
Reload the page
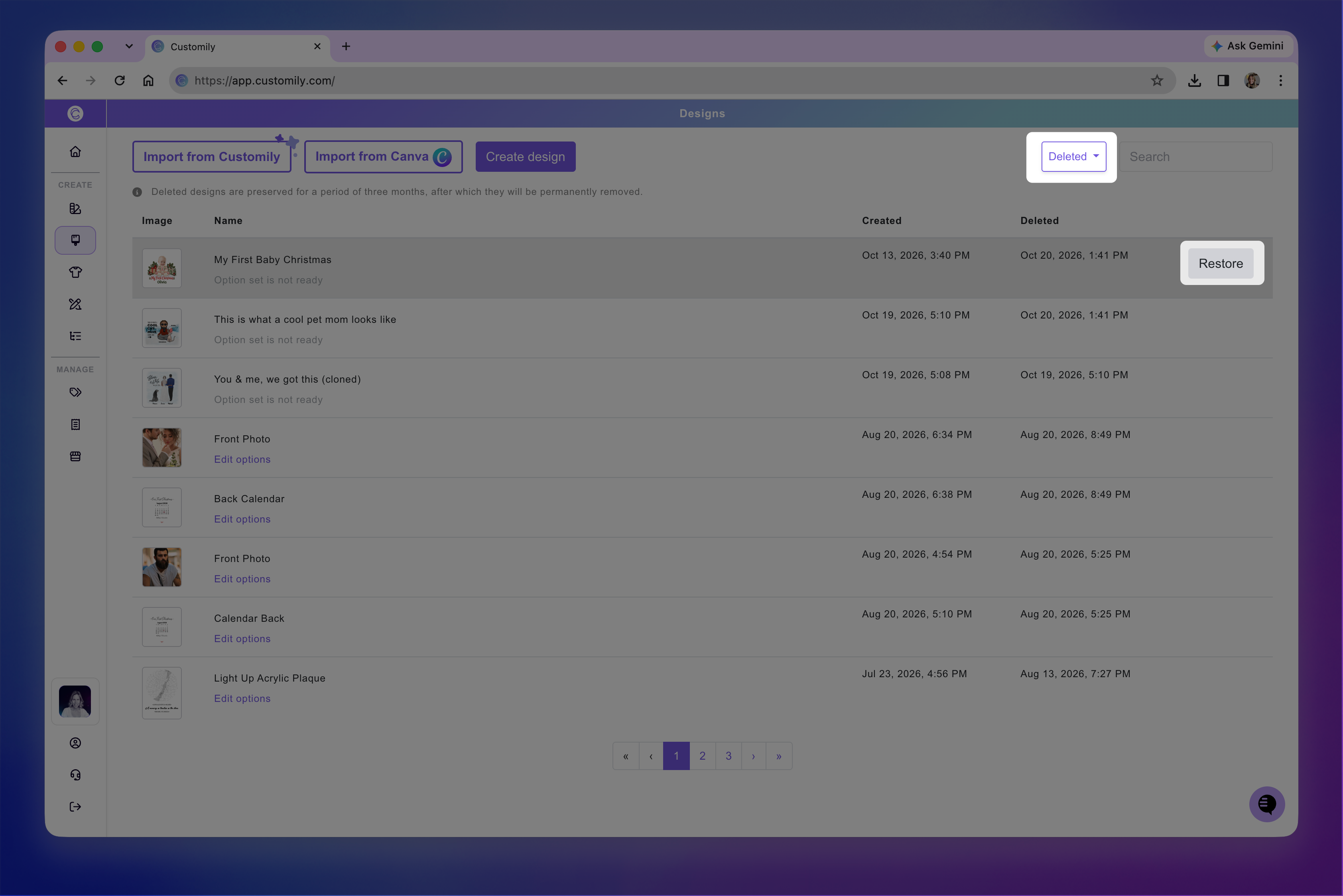[120, 81]
